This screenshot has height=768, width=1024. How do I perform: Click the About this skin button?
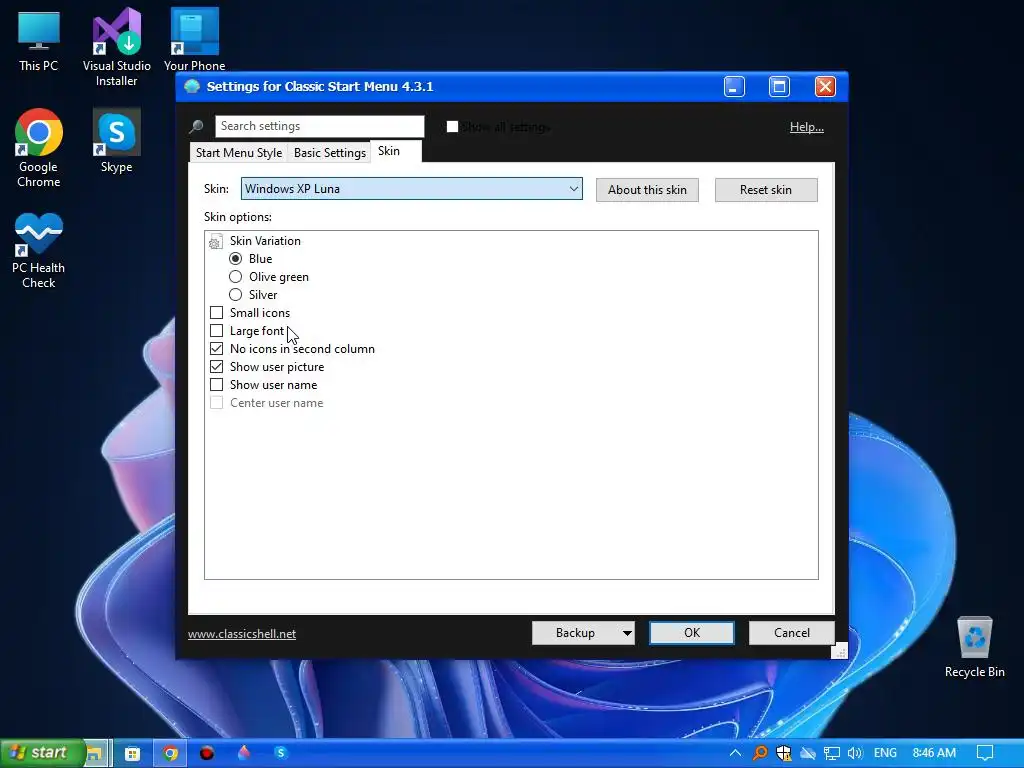(647, 190)
